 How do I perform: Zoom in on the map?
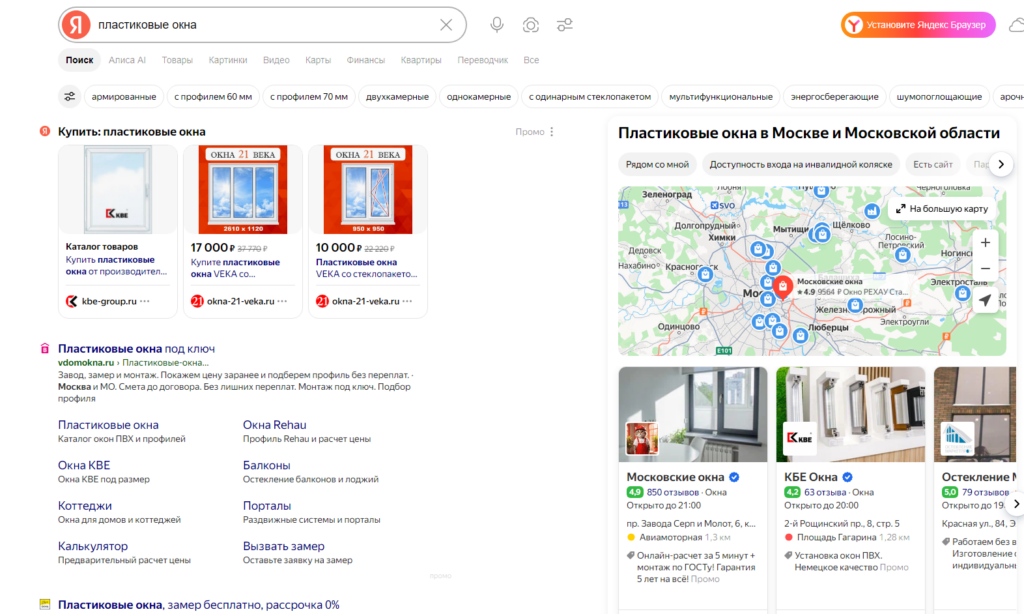[985, 242]
